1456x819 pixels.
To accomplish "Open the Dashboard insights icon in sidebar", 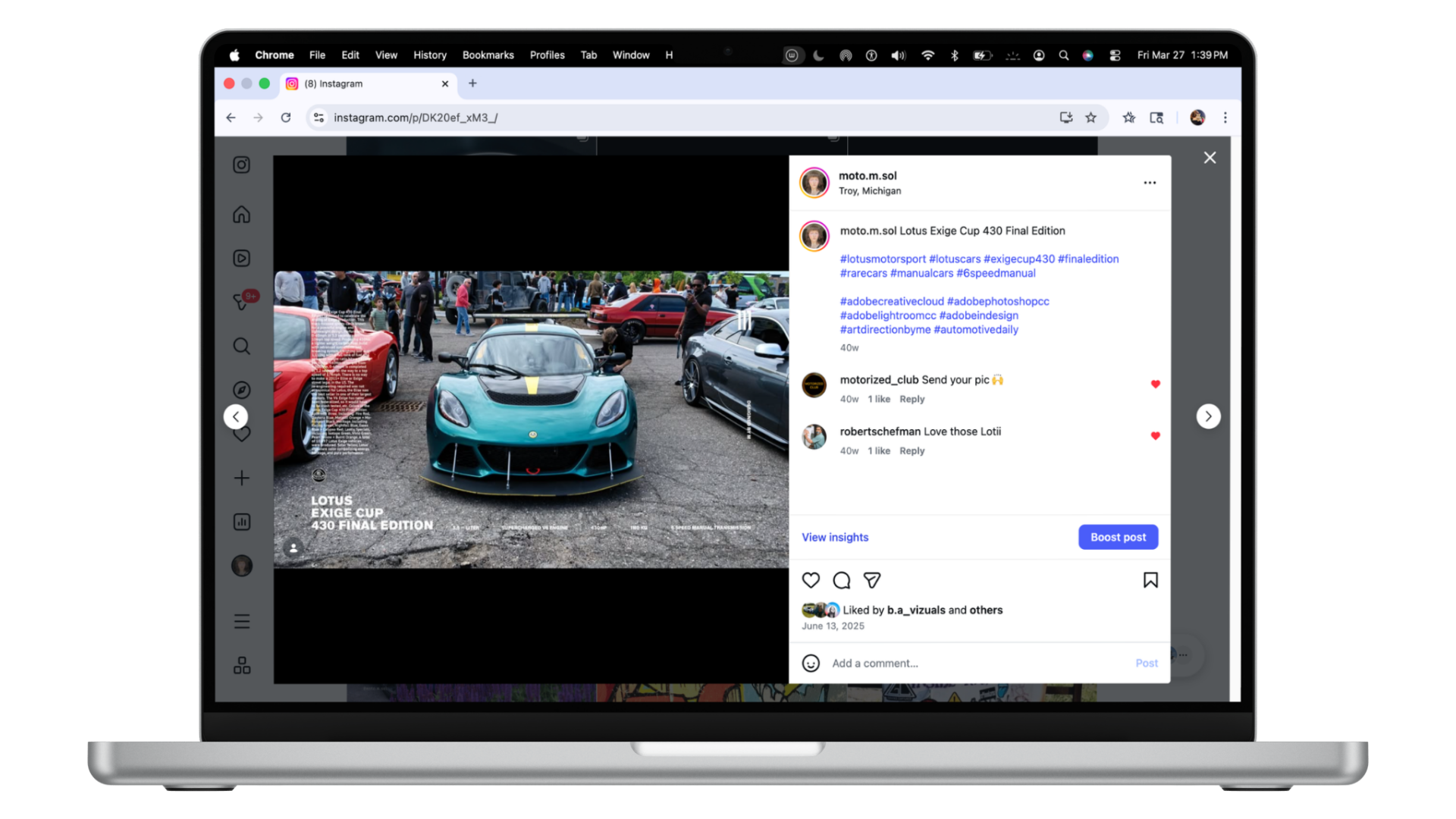I will [241, 522].
